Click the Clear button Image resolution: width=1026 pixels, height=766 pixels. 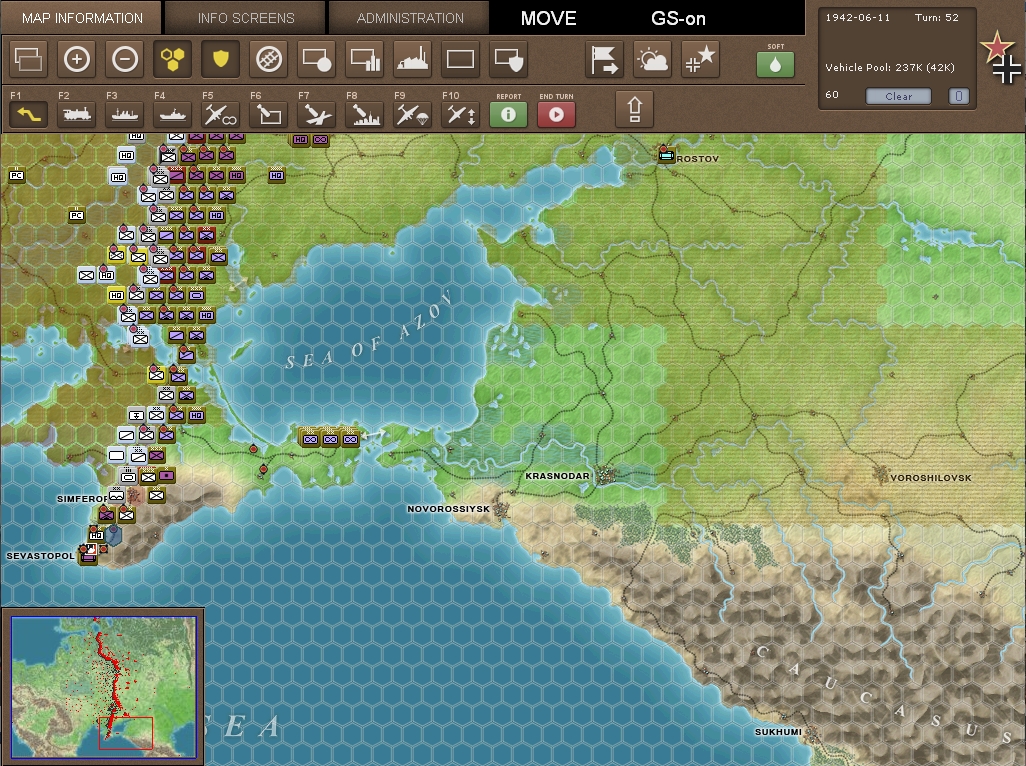pyautogui.click(x=898, y=96)
